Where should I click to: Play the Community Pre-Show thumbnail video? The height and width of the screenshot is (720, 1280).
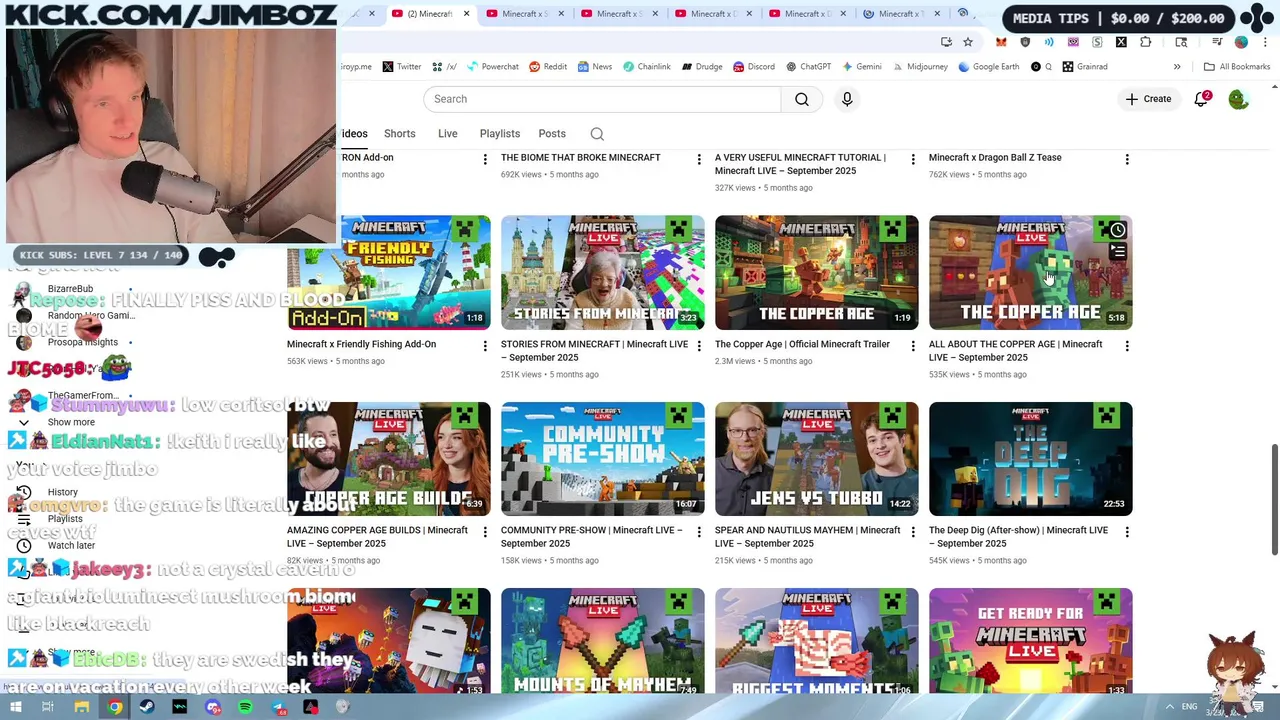click(x=602, y=459)
